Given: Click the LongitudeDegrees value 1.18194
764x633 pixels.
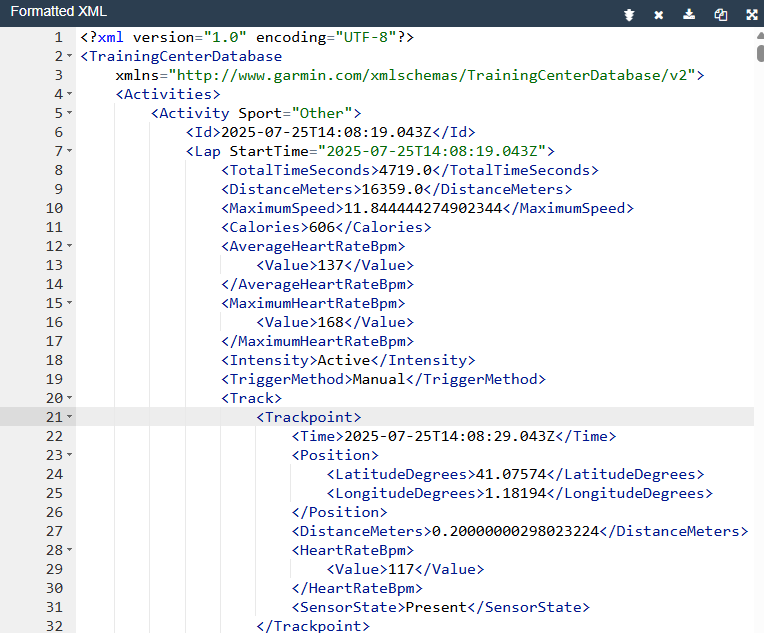Looking at the screenshot, I should [516, 493].
